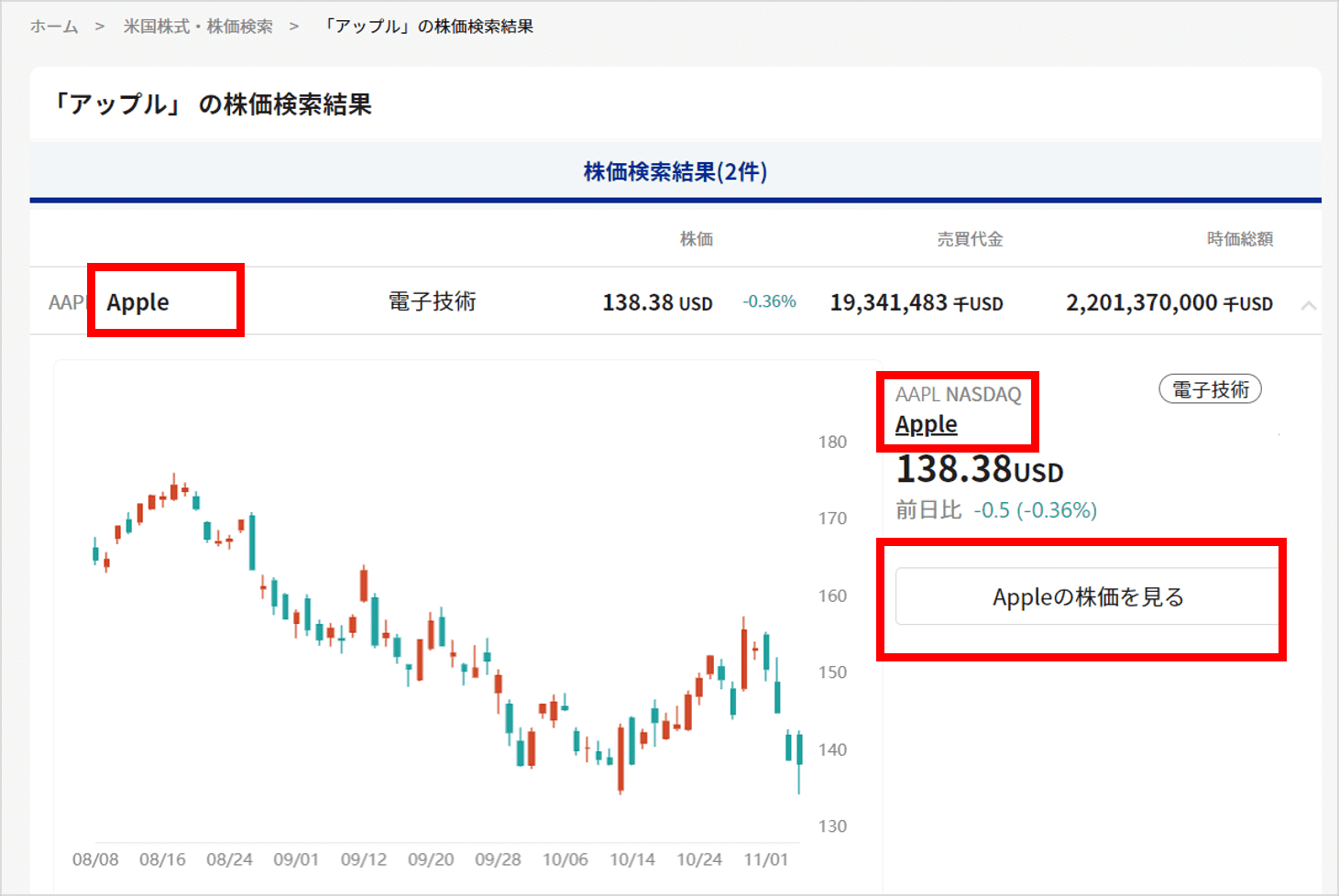1339x896 pixels.
Task: Click the 売買代金 column header
Action: (x=970, y=239)
